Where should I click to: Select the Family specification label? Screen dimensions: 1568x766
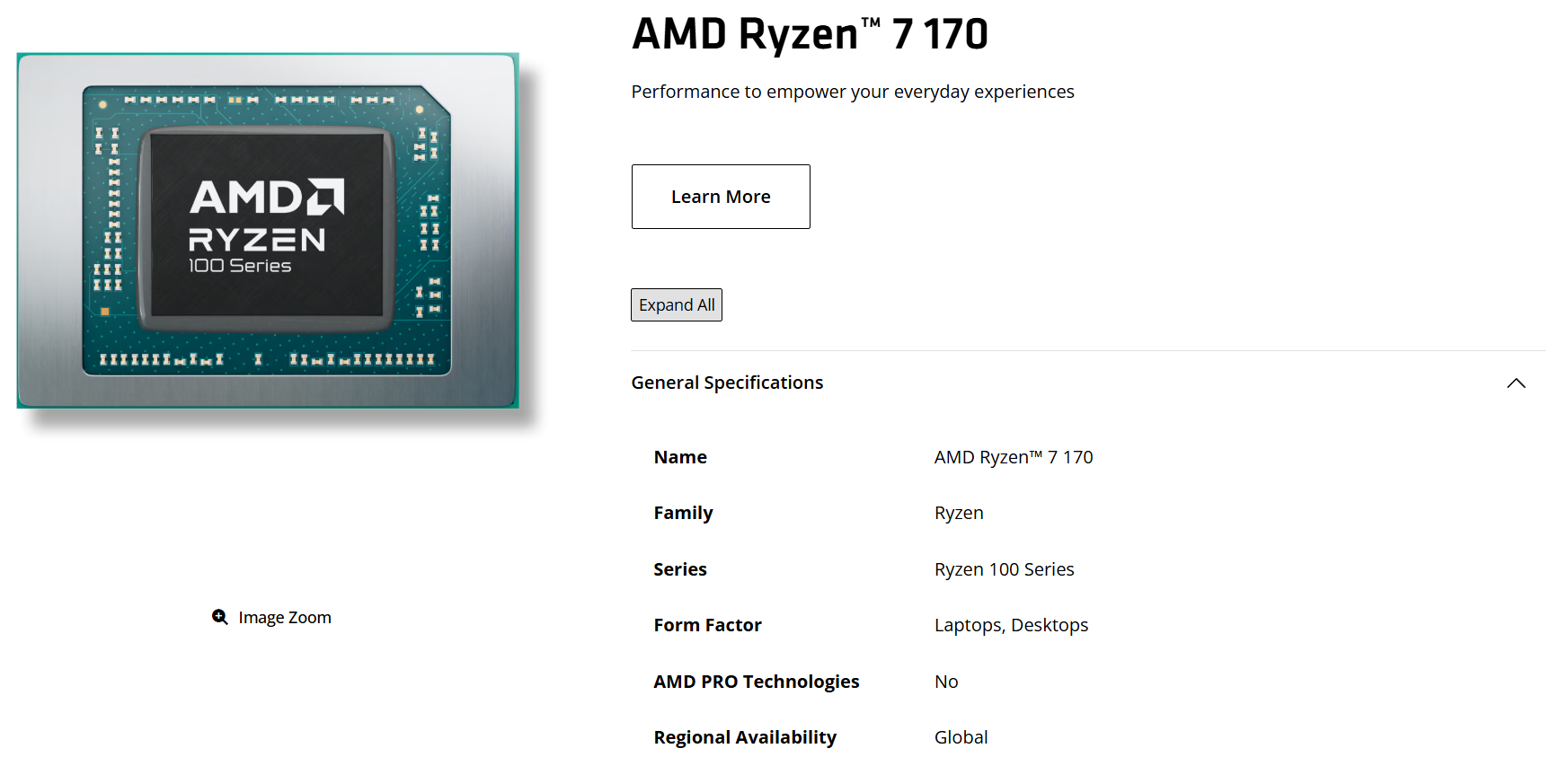pos(683,513)
